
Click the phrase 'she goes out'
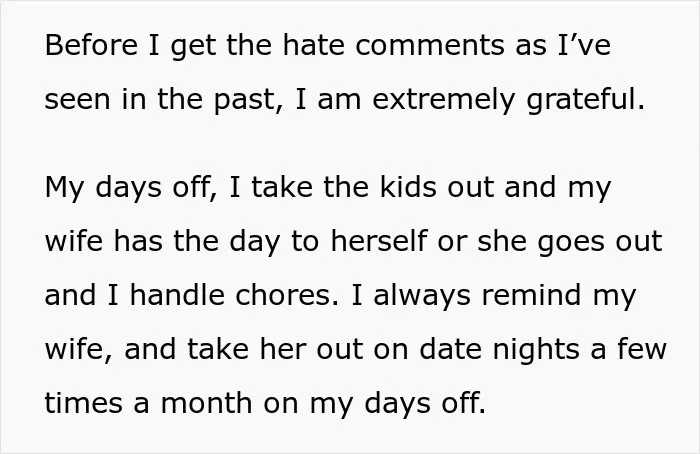[x=570, y=242]
